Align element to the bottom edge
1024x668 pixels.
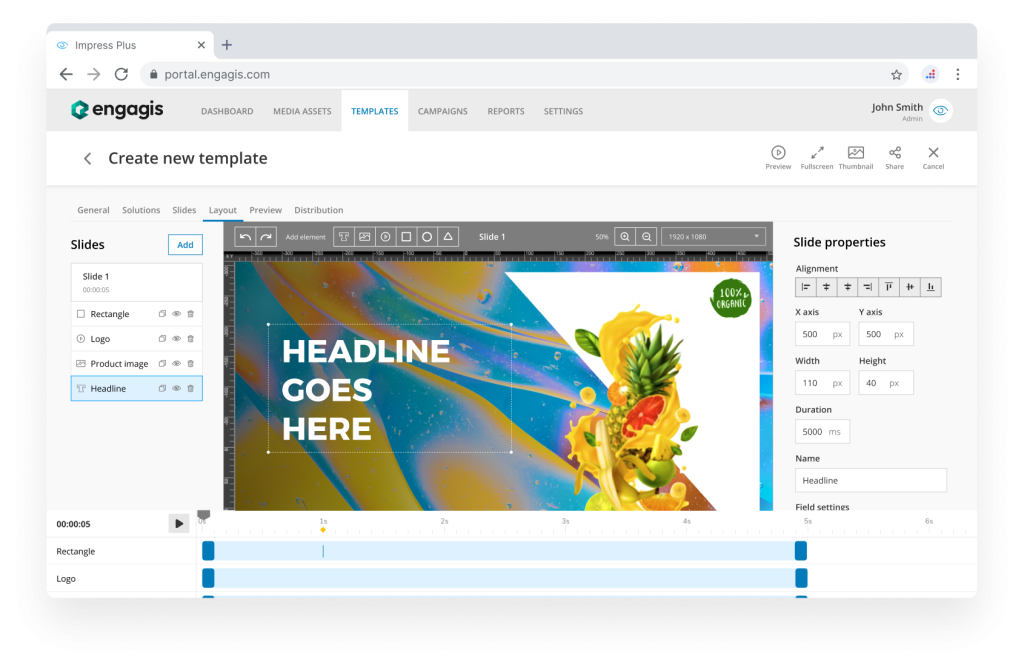(931, 287)
